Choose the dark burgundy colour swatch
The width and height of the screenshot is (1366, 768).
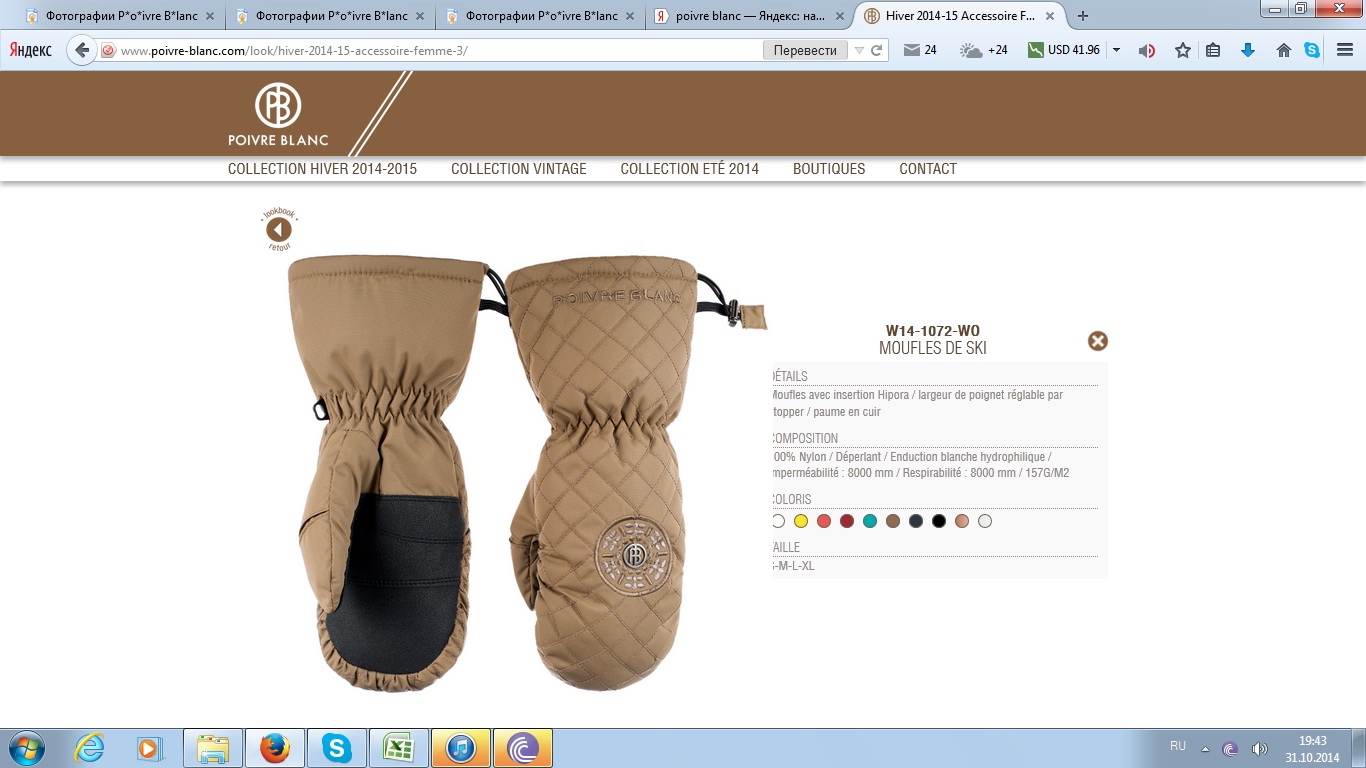click(847, 521)
